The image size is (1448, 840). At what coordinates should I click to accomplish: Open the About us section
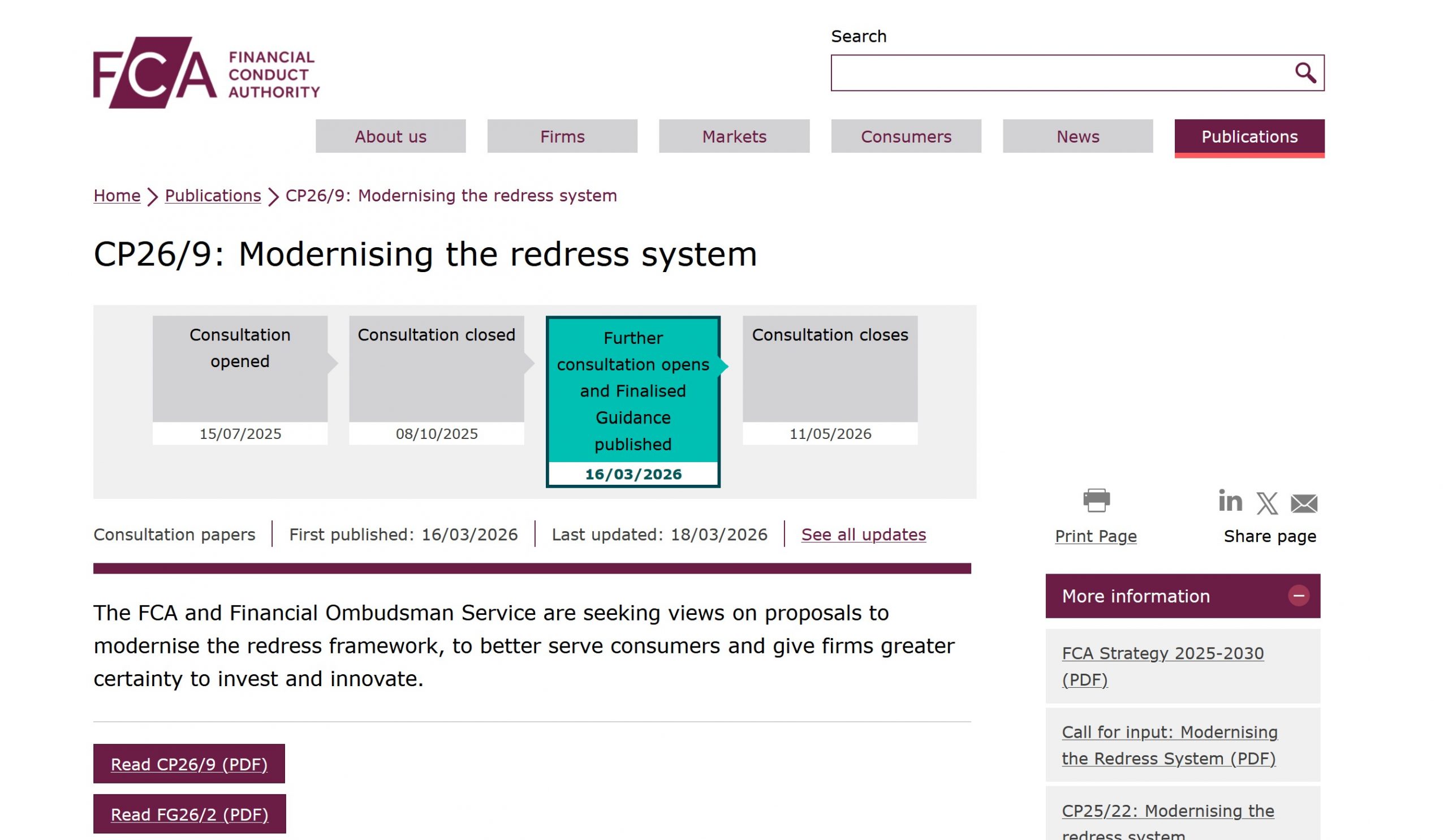[391, 137]
